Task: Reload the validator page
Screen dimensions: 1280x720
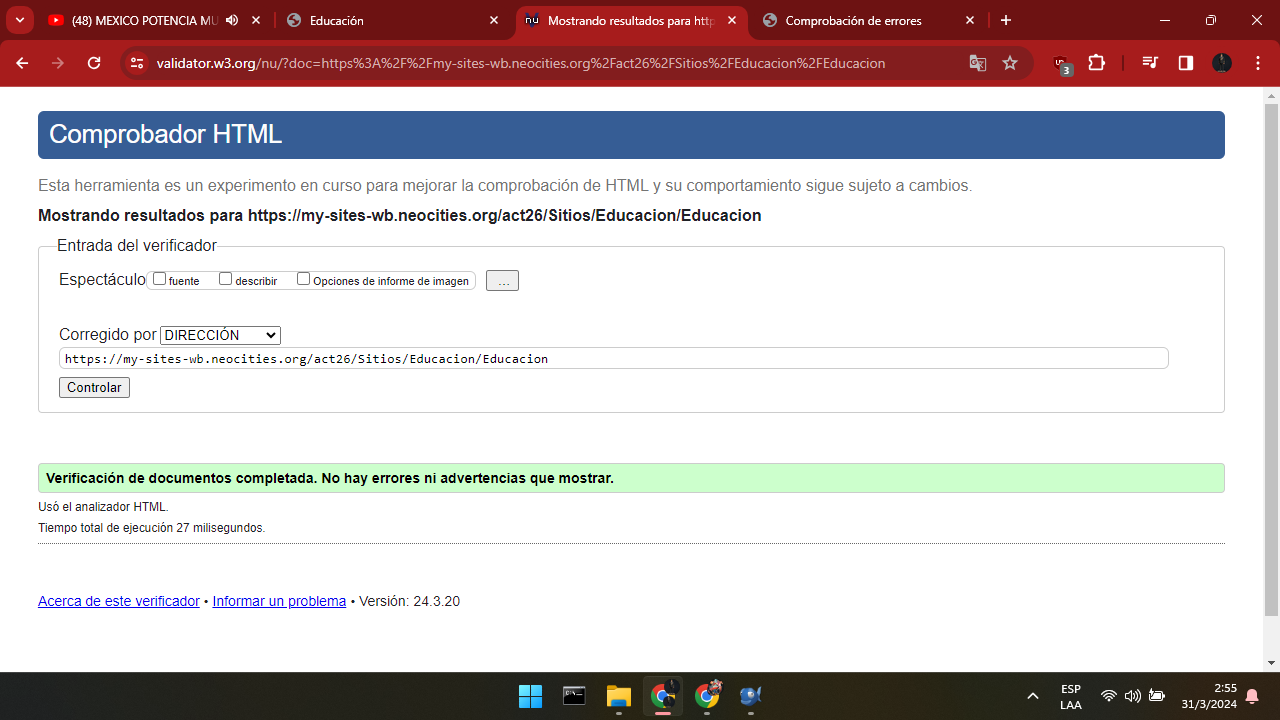Action: [94, 63]
